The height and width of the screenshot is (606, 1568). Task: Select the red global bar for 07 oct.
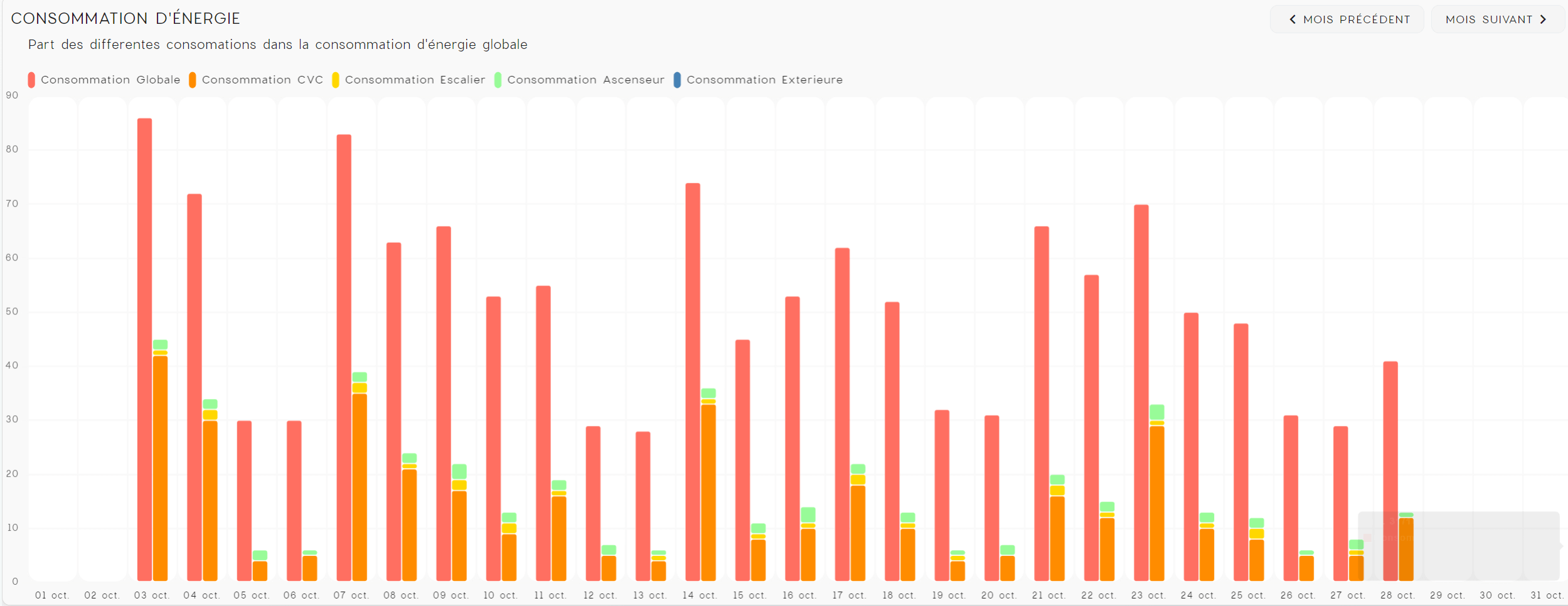[x=344, y=358]
